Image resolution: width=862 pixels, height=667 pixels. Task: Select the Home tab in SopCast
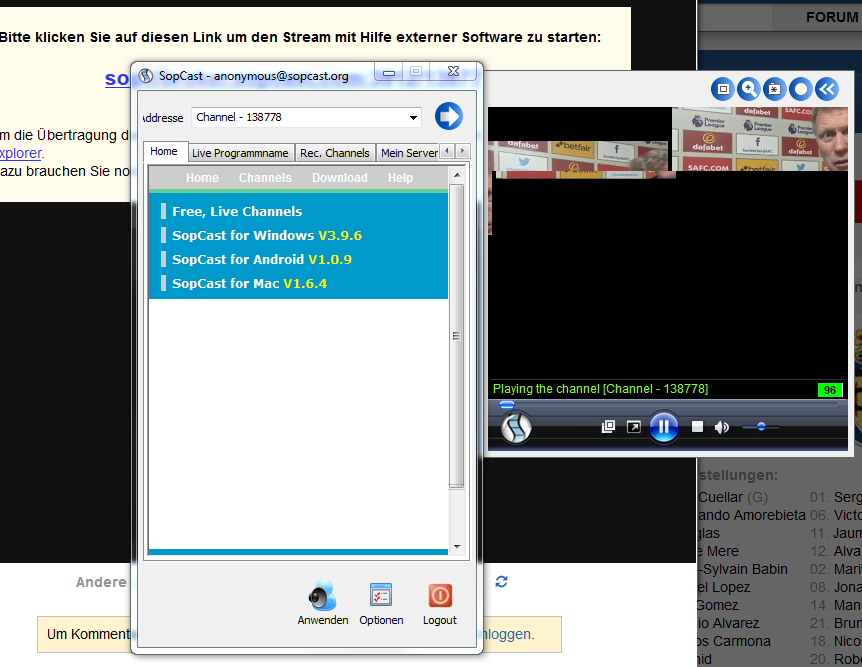164,151
